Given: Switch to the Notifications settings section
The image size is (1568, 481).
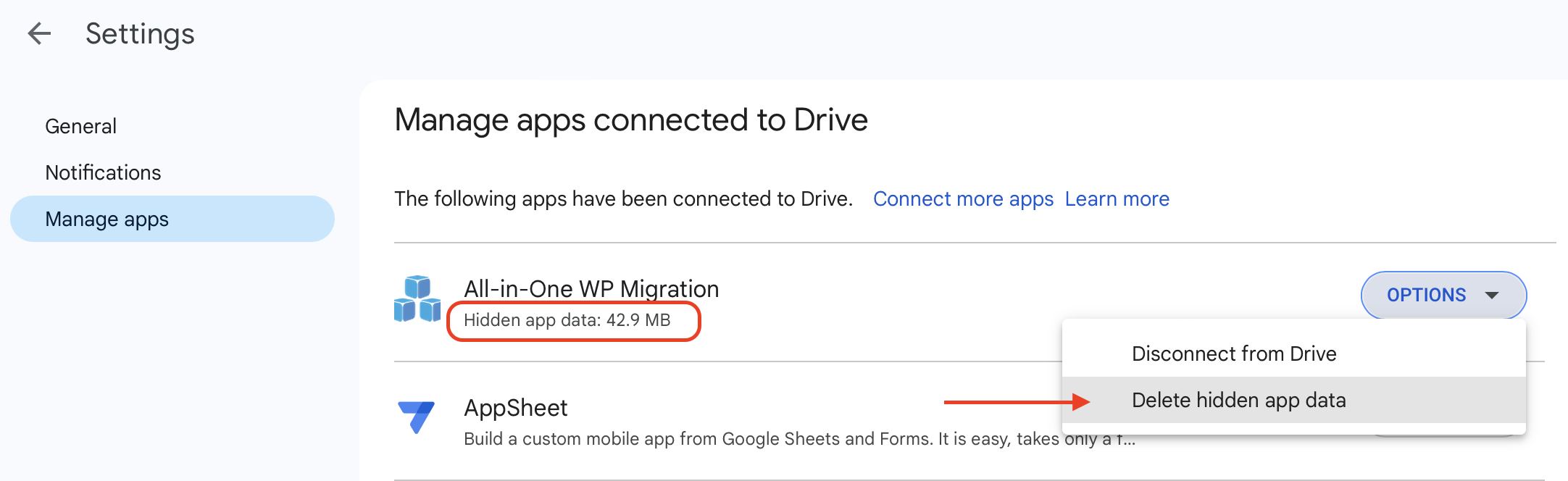Looking at the screenshot, I should [103, 172].
